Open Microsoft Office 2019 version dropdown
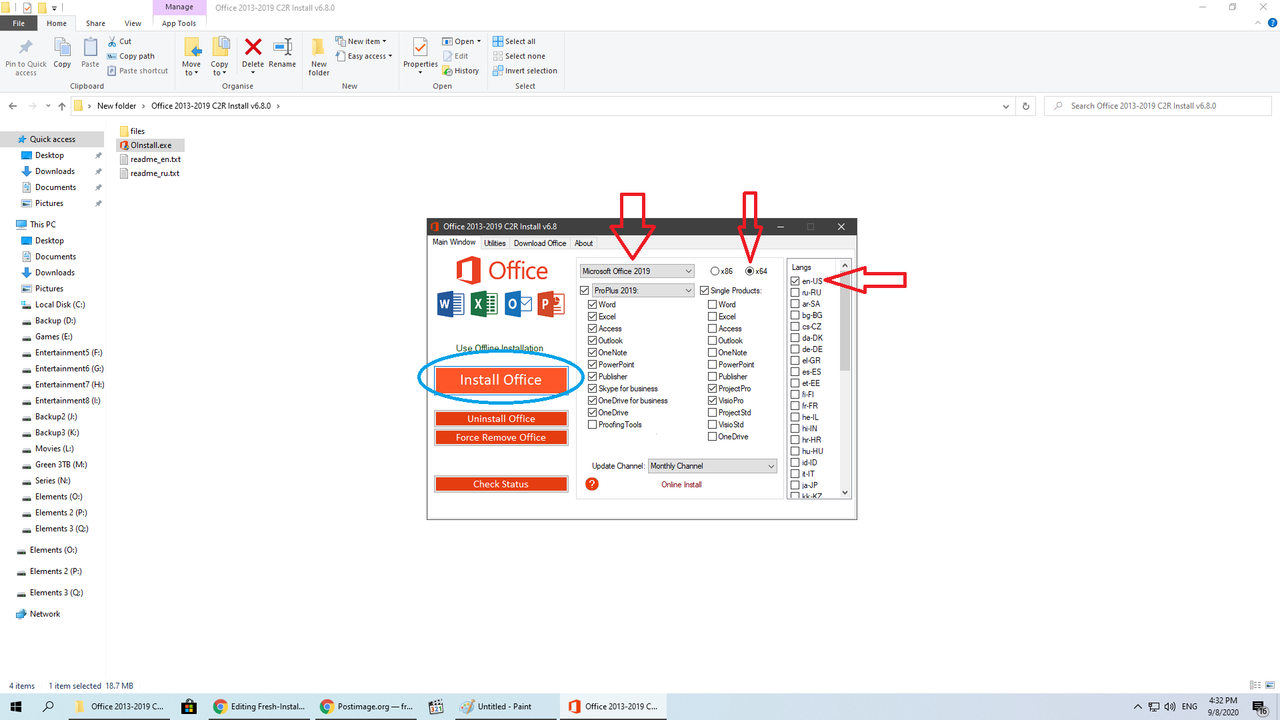Viewport: 1280px width, 720px height. [637, 271]
